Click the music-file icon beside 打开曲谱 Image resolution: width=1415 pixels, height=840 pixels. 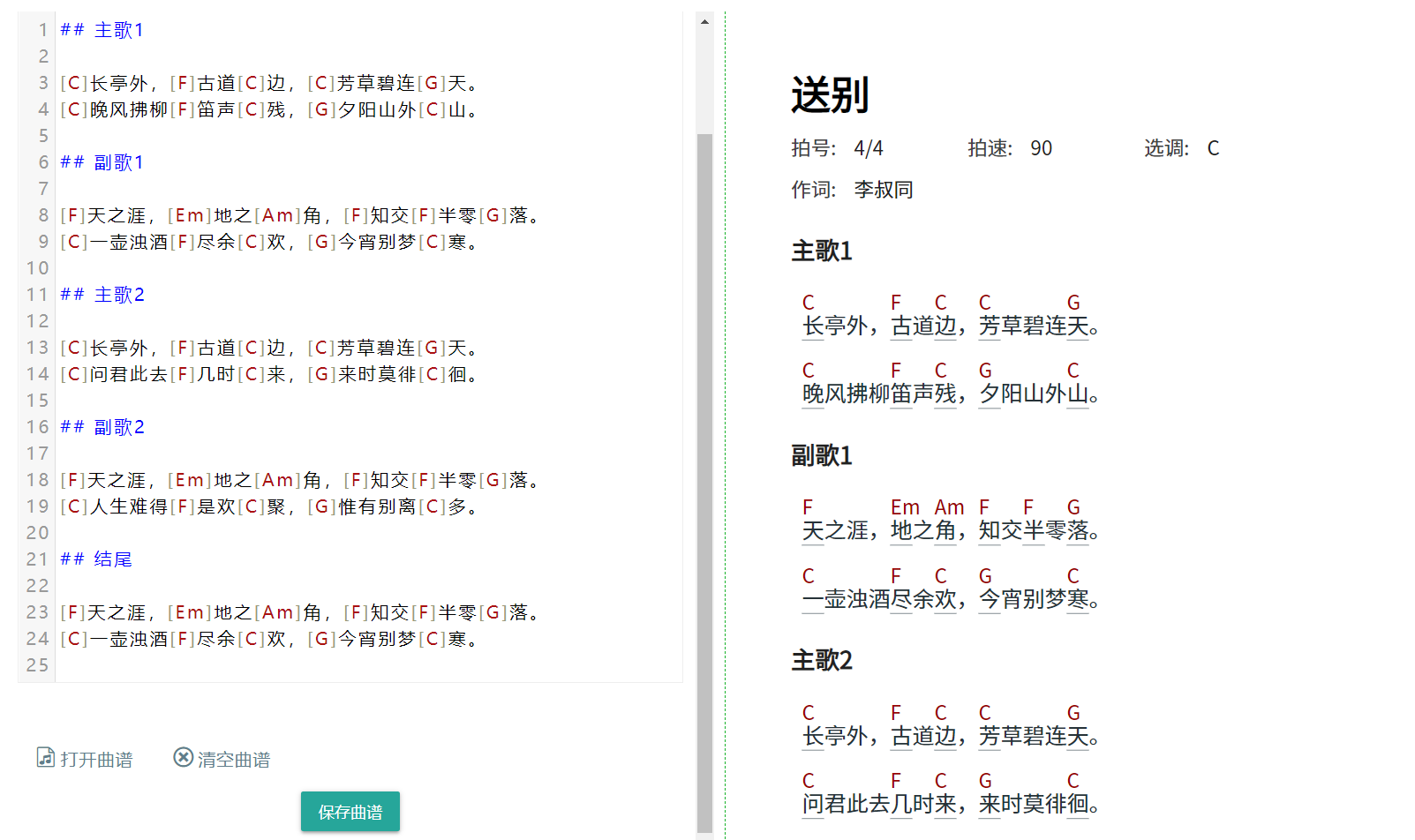(x=45, y=758)
